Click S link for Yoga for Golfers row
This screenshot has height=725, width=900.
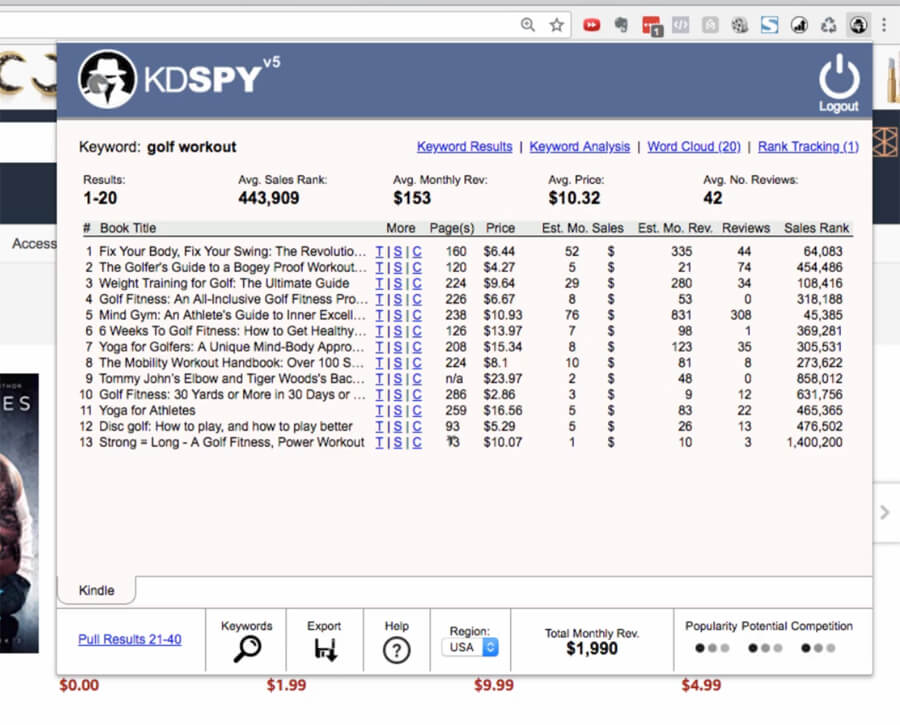pyautogui.click(x=398, y=347)
